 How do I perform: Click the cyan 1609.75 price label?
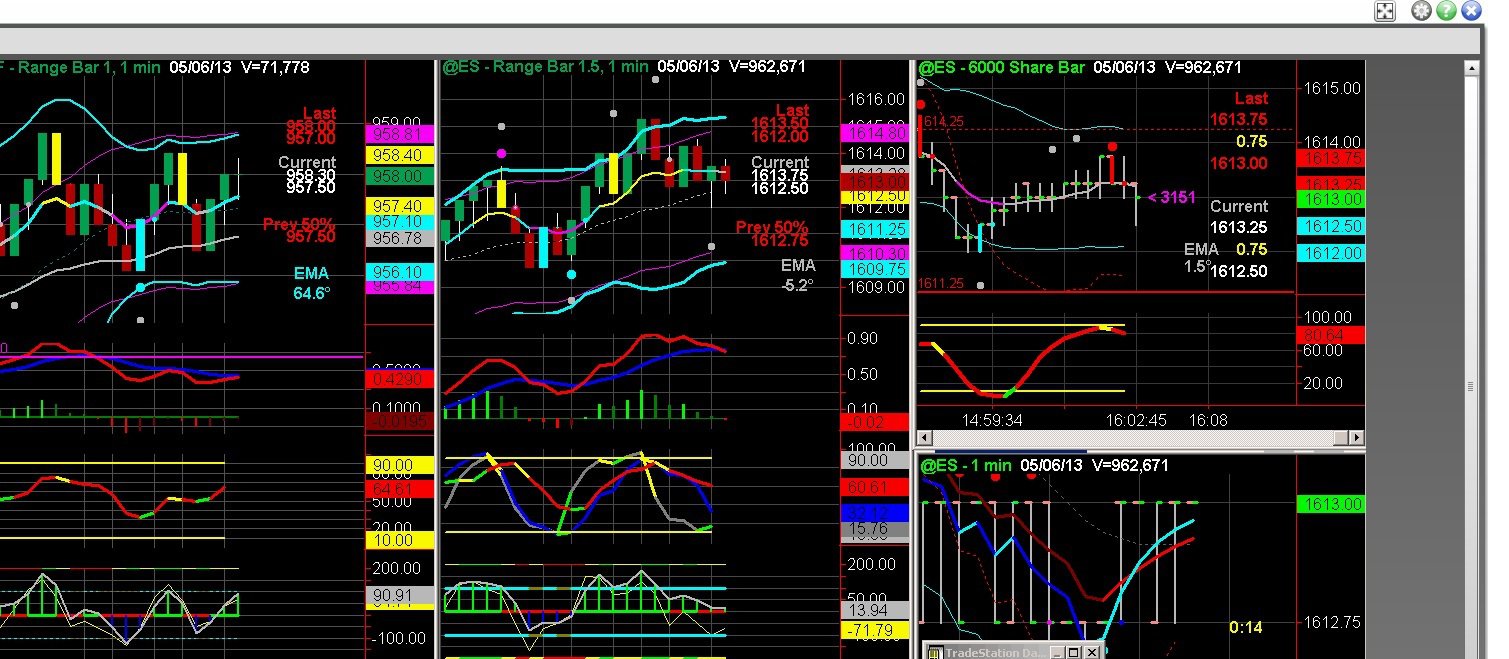point(876,269)
